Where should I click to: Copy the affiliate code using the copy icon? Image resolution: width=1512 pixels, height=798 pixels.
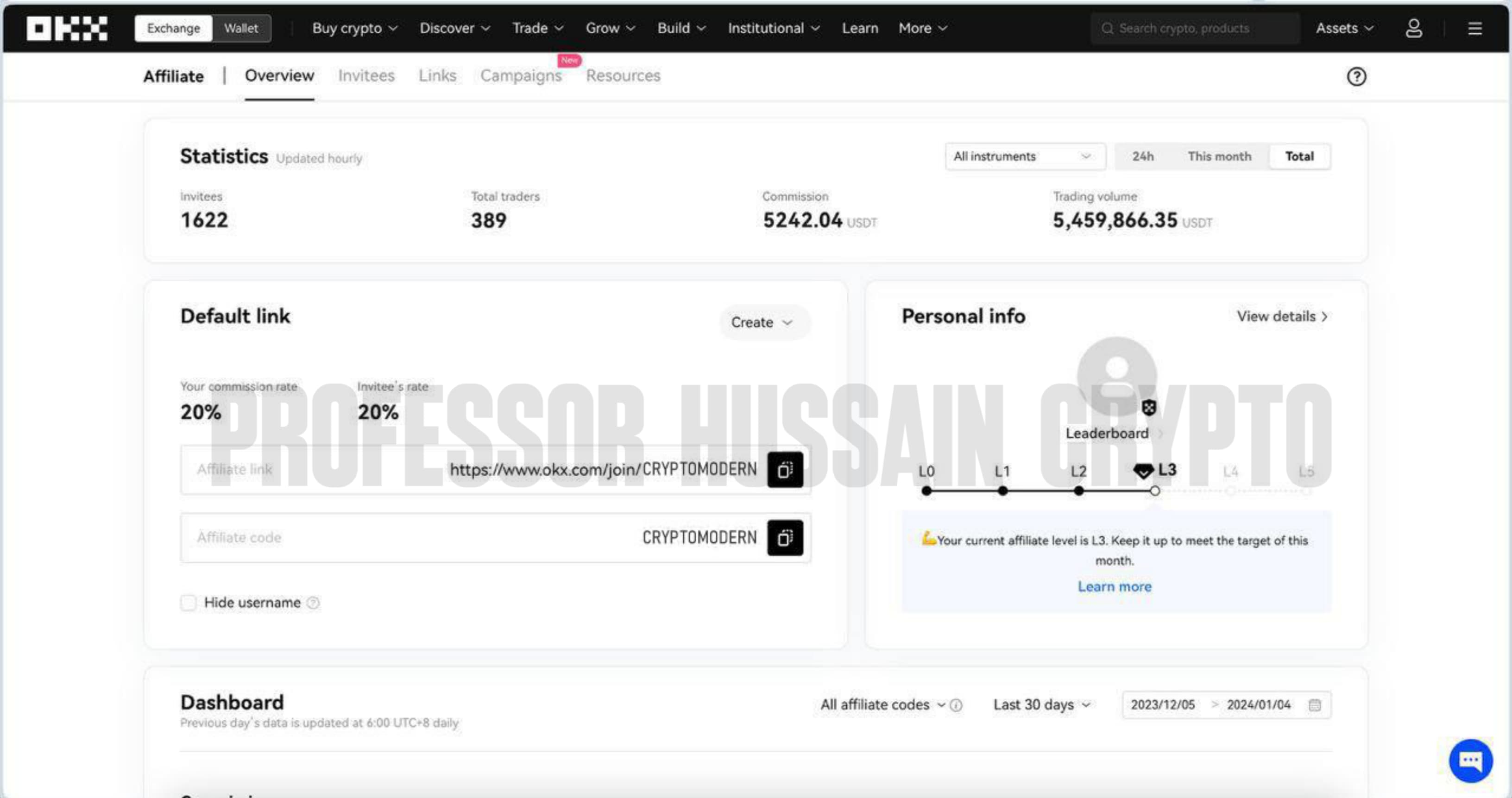tap(785, 537)
